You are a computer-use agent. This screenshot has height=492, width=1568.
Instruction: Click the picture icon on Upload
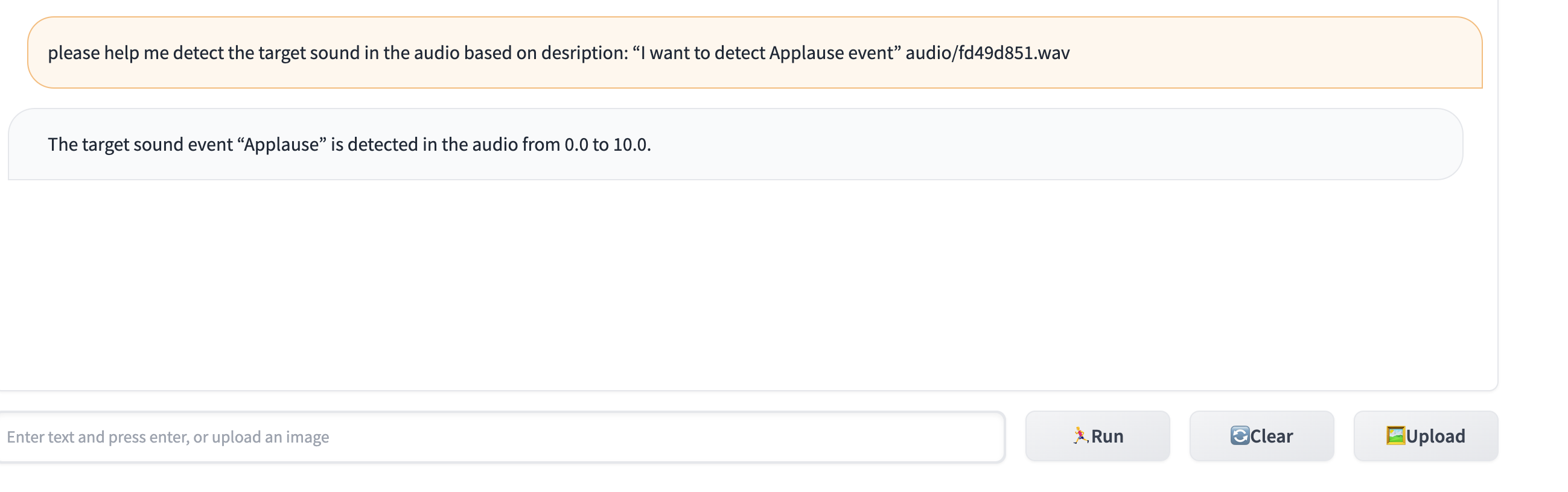1396,435
